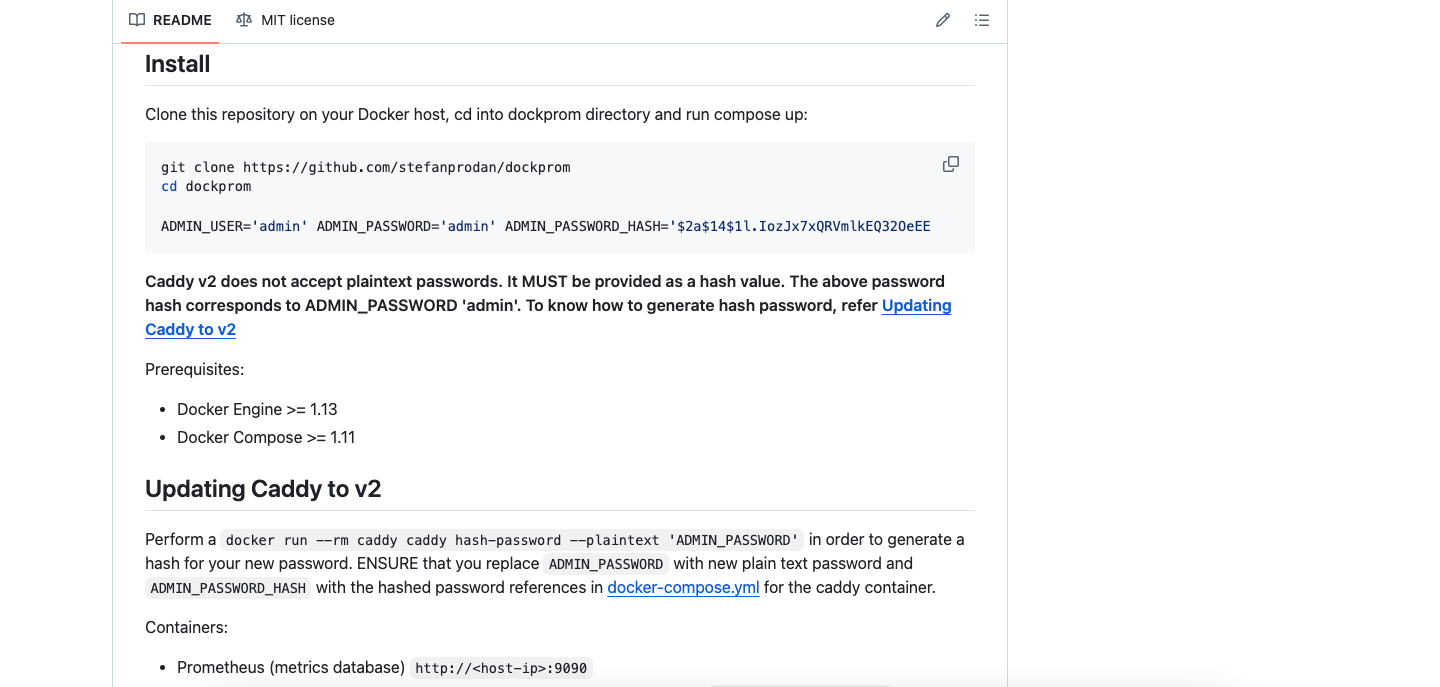Click the docker run hash-password inline command
This screenshot has height=687, width=1440.
click(x=512, y=540)
